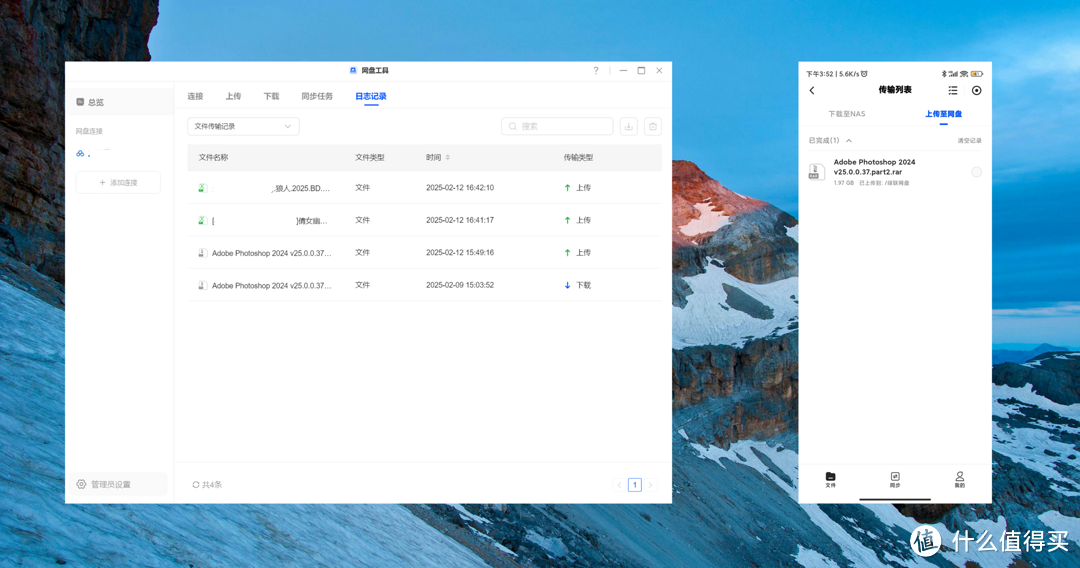Switch to the 下载至NAS tab
Screen dimensions: 1080x568
tap(846, 114)
